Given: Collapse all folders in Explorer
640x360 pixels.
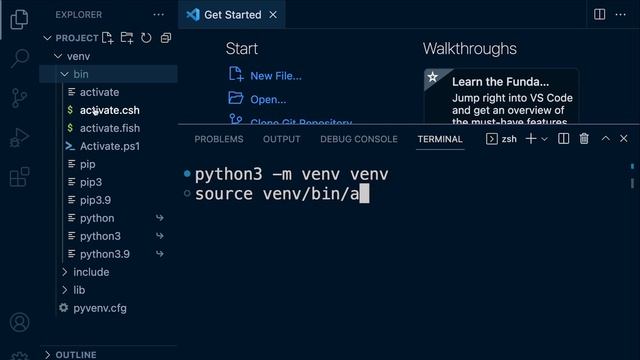Looking at the screenshot, I should point(166,38).
